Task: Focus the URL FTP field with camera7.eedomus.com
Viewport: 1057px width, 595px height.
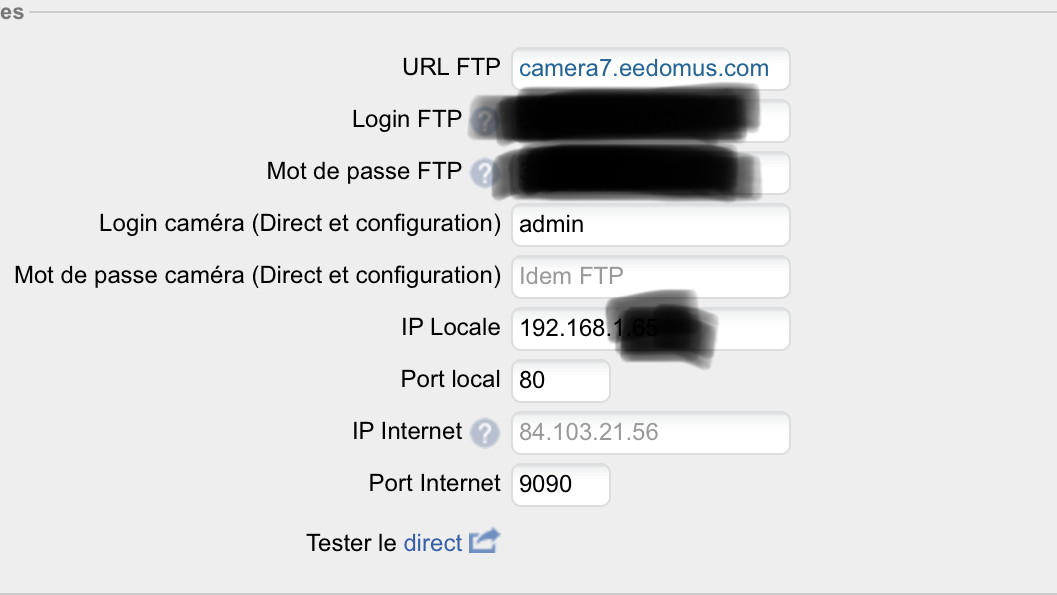Action: tap(651, 69)
